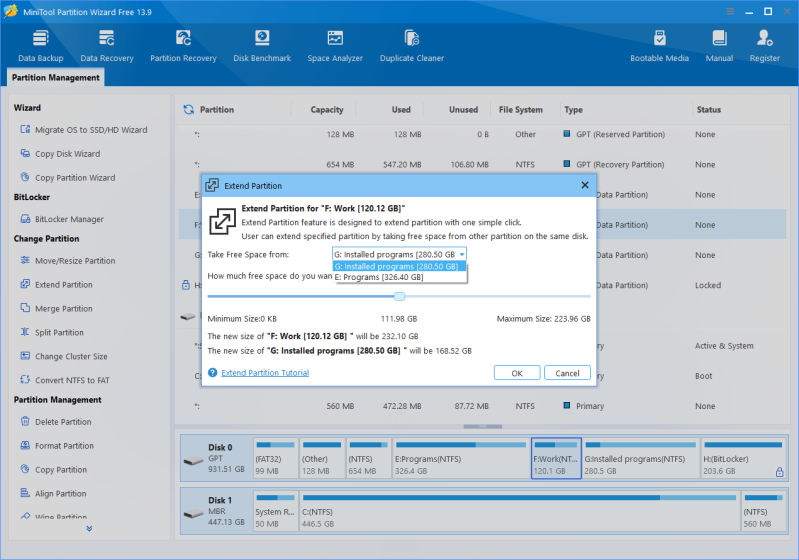Click the Active & System status cell
Viewport: 799px width, 560px height.
(724, 346)
